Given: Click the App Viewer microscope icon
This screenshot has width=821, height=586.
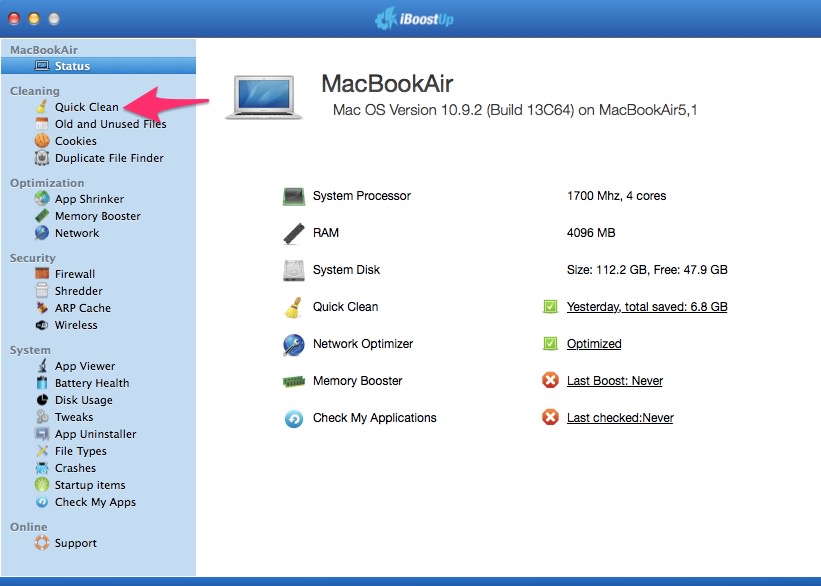Looking at the screenshot, I should [42, 366].
